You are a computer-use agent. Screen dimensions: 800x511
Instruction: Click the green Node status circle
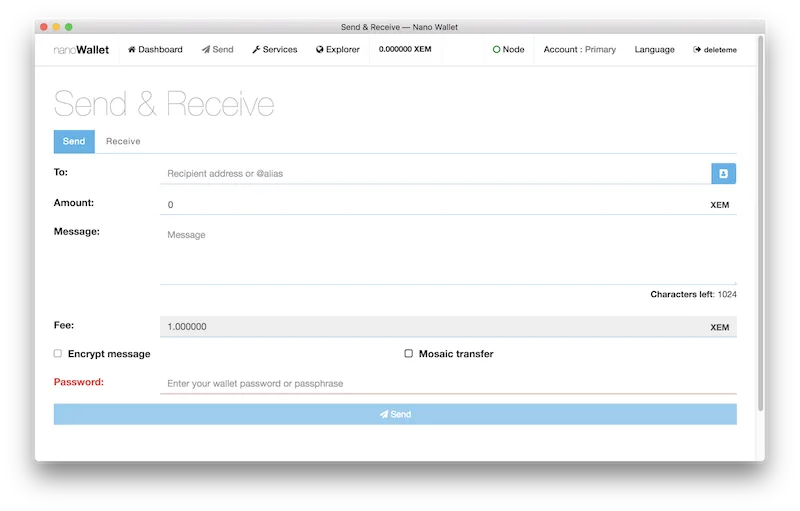(496, 50)
